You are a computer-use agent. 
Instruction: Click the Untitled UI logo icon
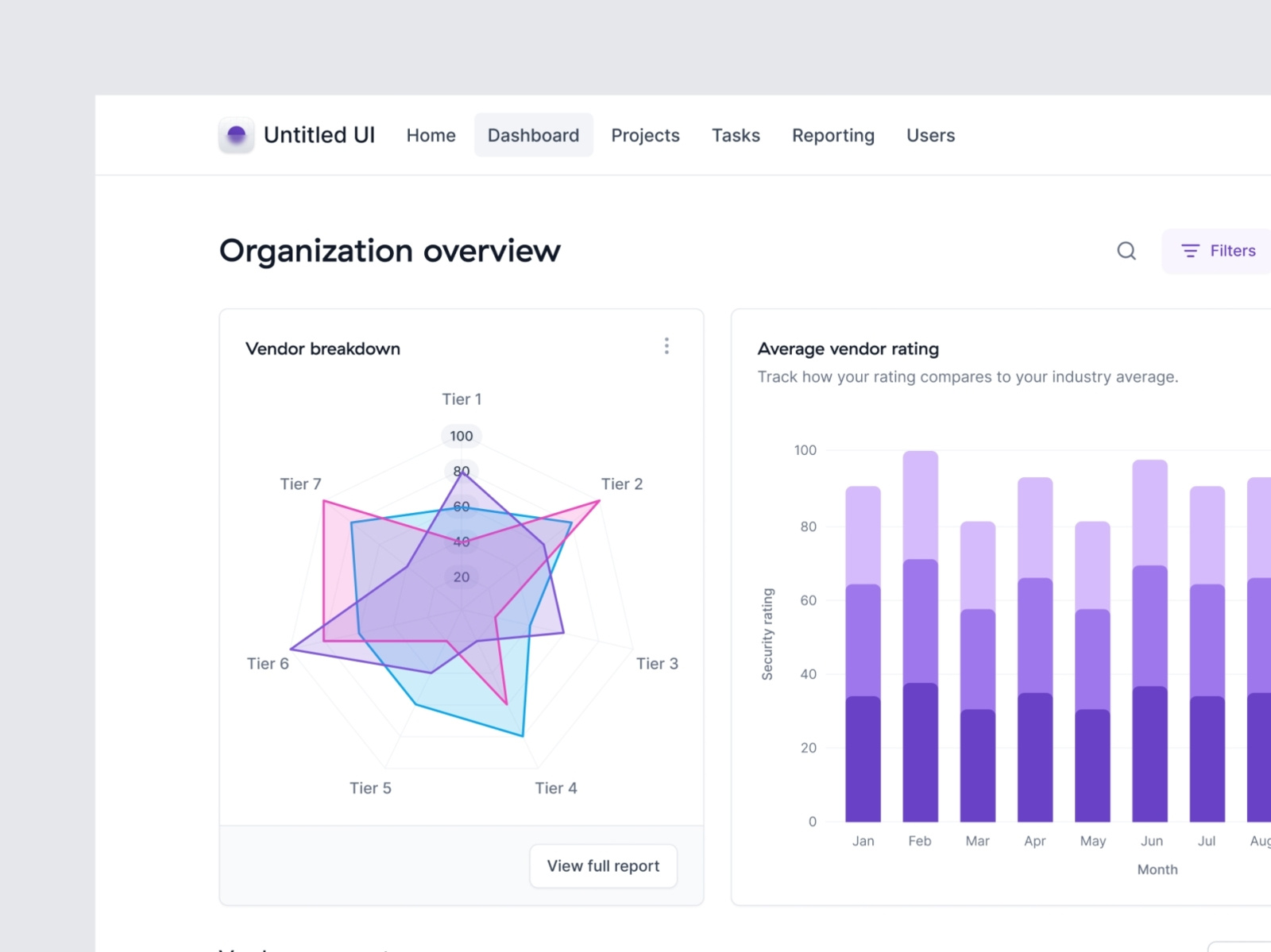point(236,135)
